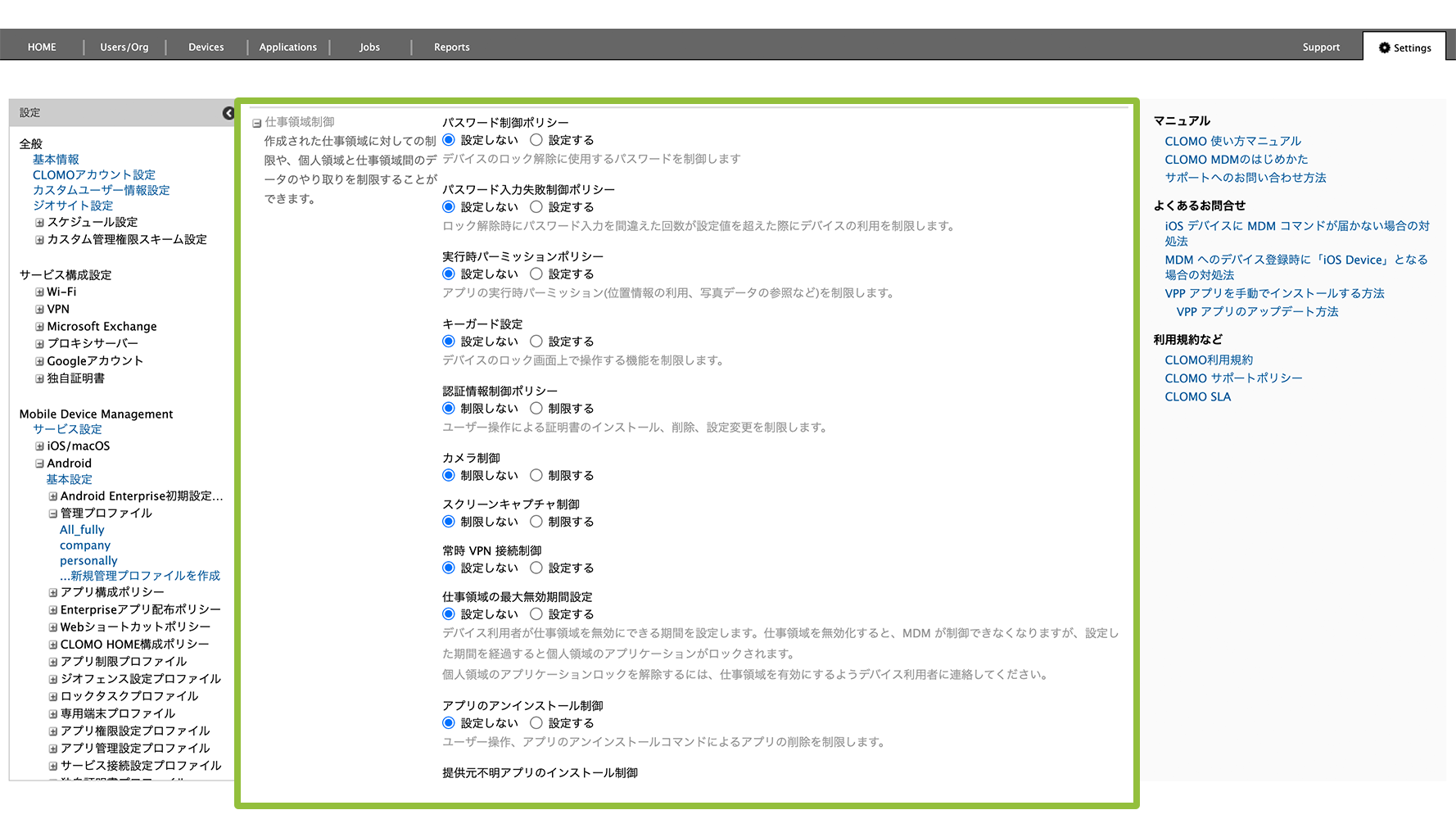Click the …新規管理プロファイルを作成 link
This screenshot has width=1456, height=819.
[139, 576]
